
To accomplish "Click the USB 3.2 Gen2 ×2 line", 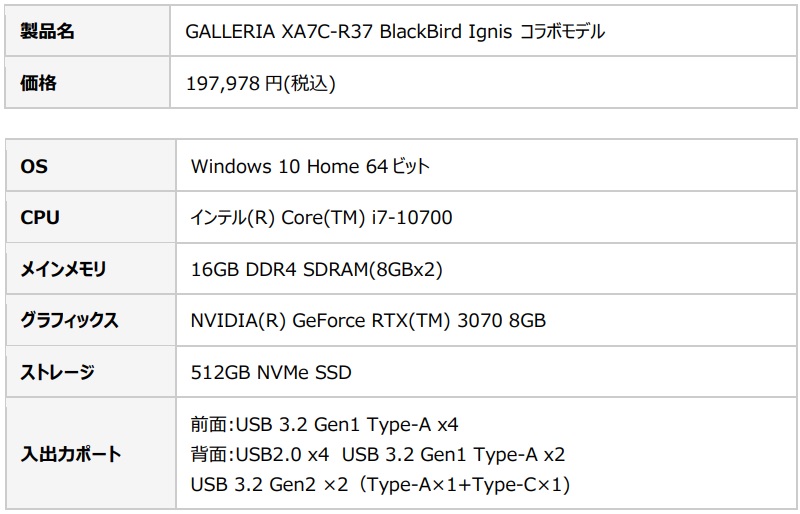I will [x=379, y=484].
